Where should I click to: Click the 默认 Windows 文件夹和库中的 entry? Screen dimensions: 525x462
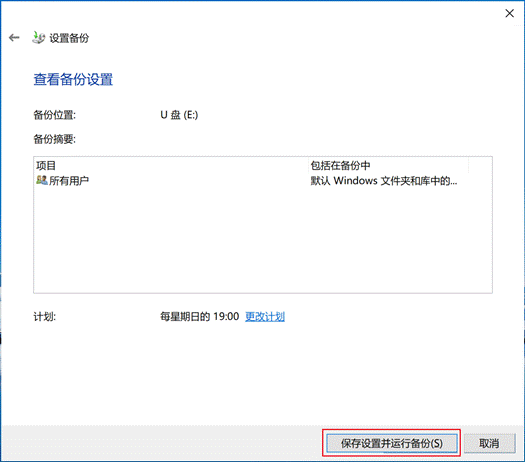coord(384,181)
